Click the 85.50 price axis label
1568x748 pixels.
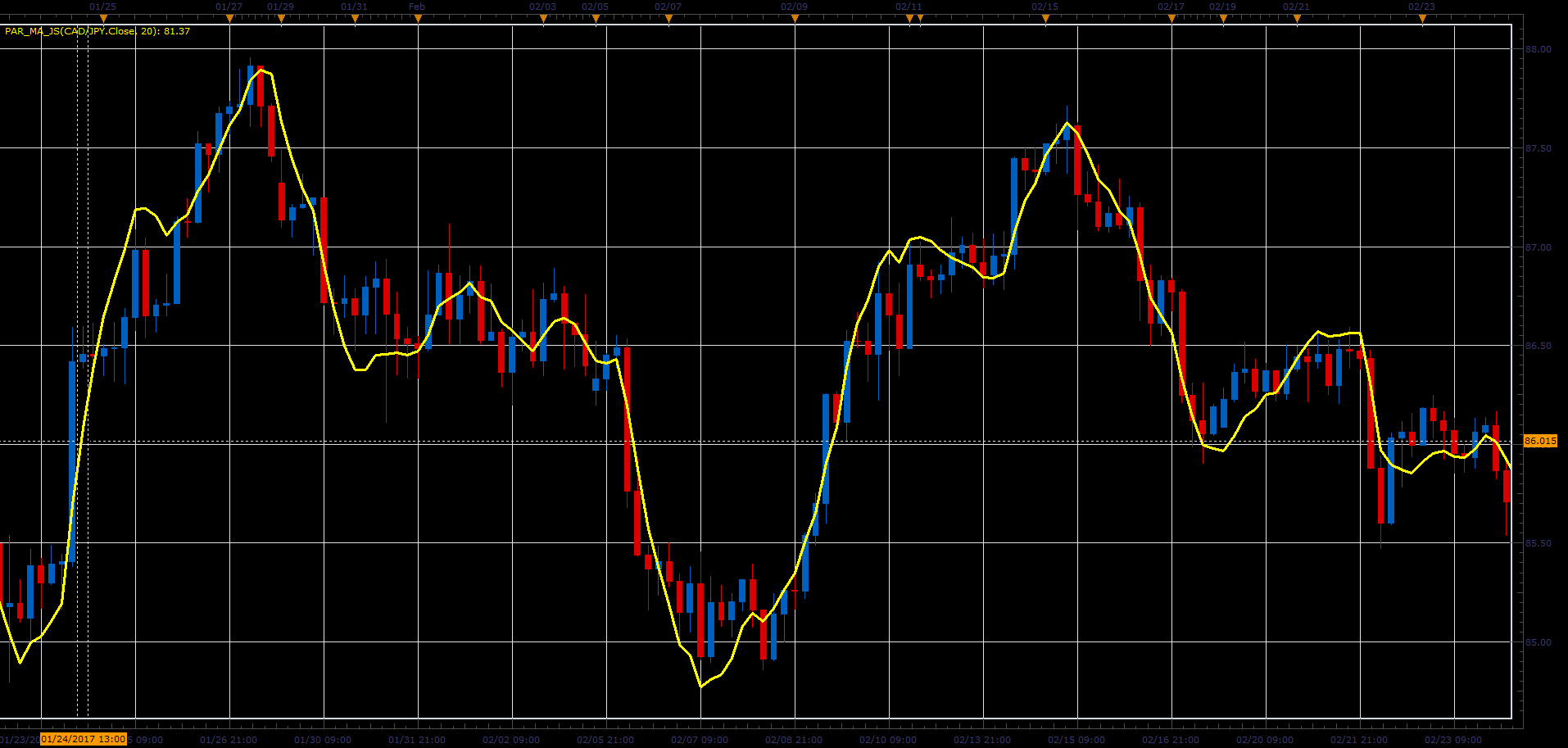pos(1538,543)
